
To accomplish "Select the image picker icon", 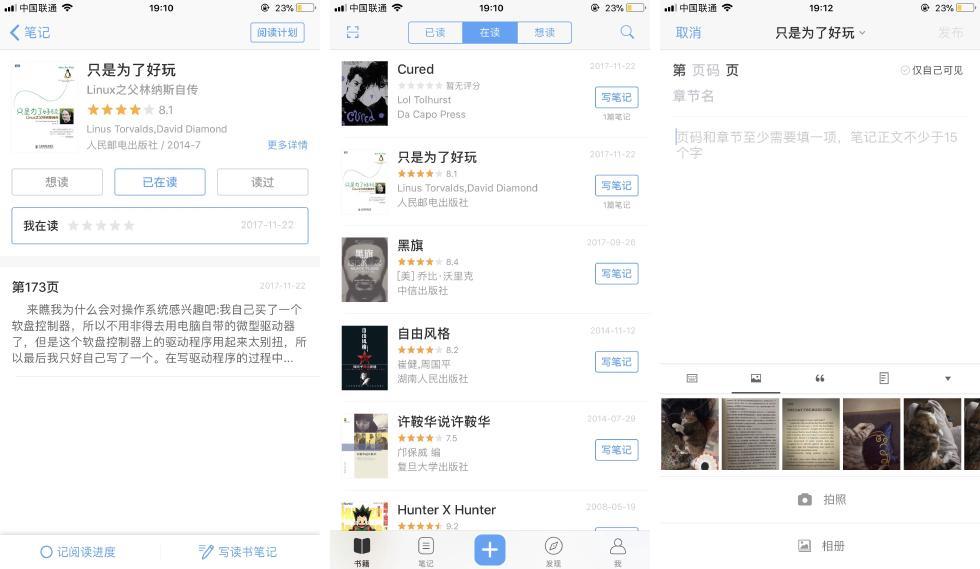I will click(x=756, y=378).
